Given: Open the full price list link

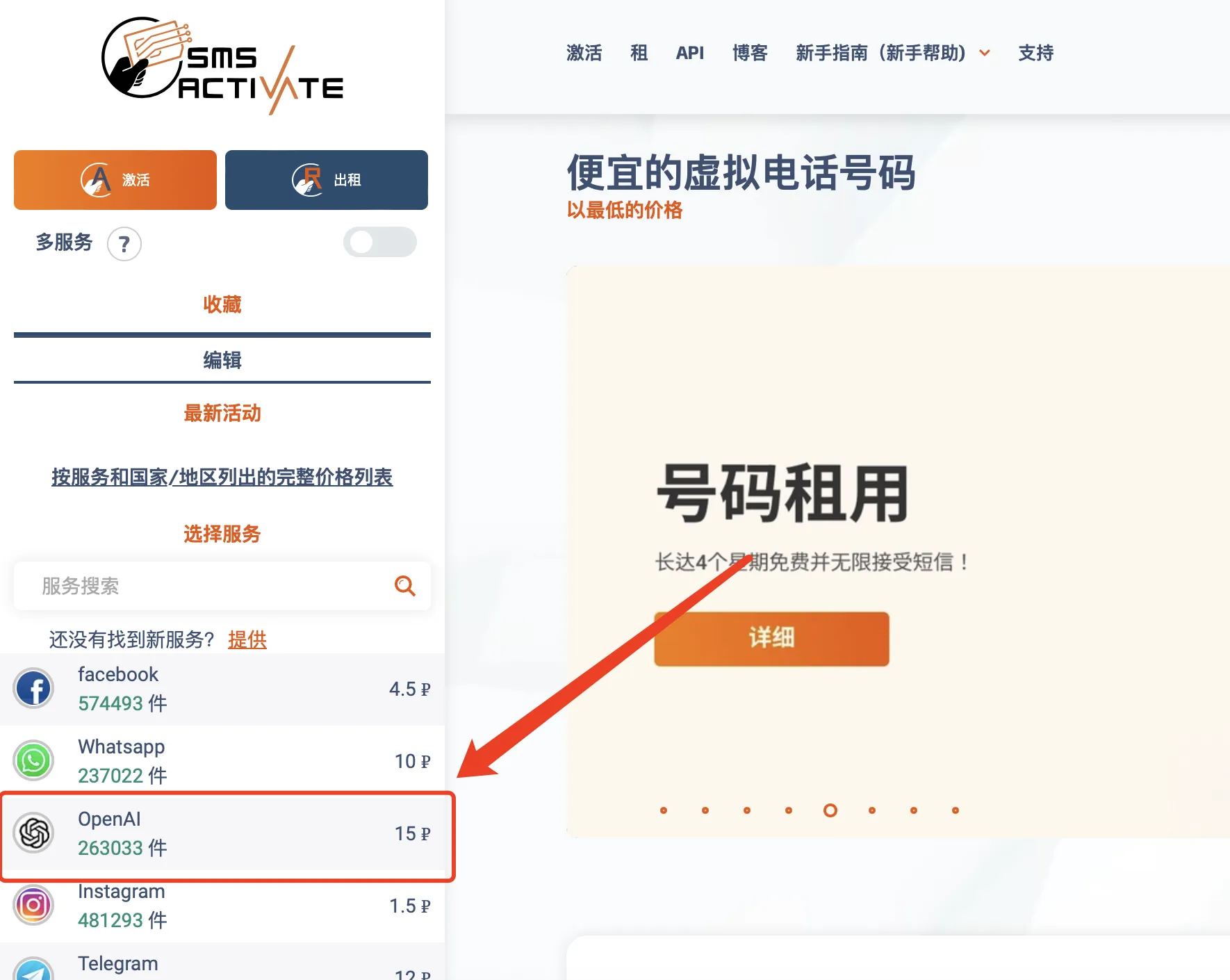Looking at the screenshot, I should point(222,477).
